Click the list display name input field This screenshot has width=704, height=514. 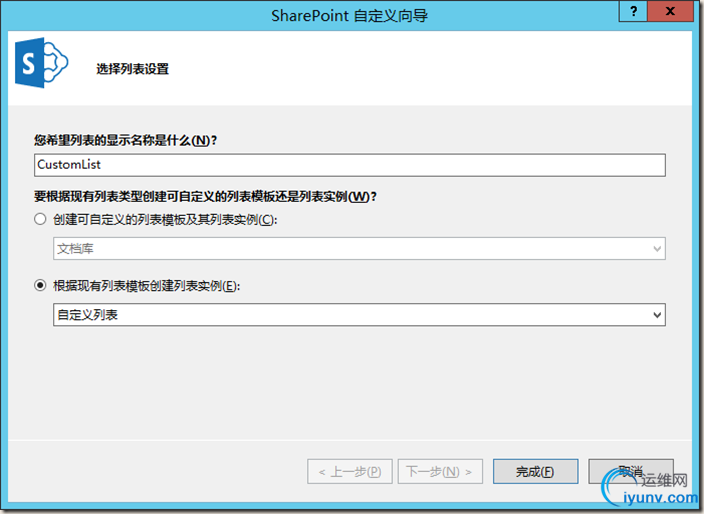click(x=349, y=165)
